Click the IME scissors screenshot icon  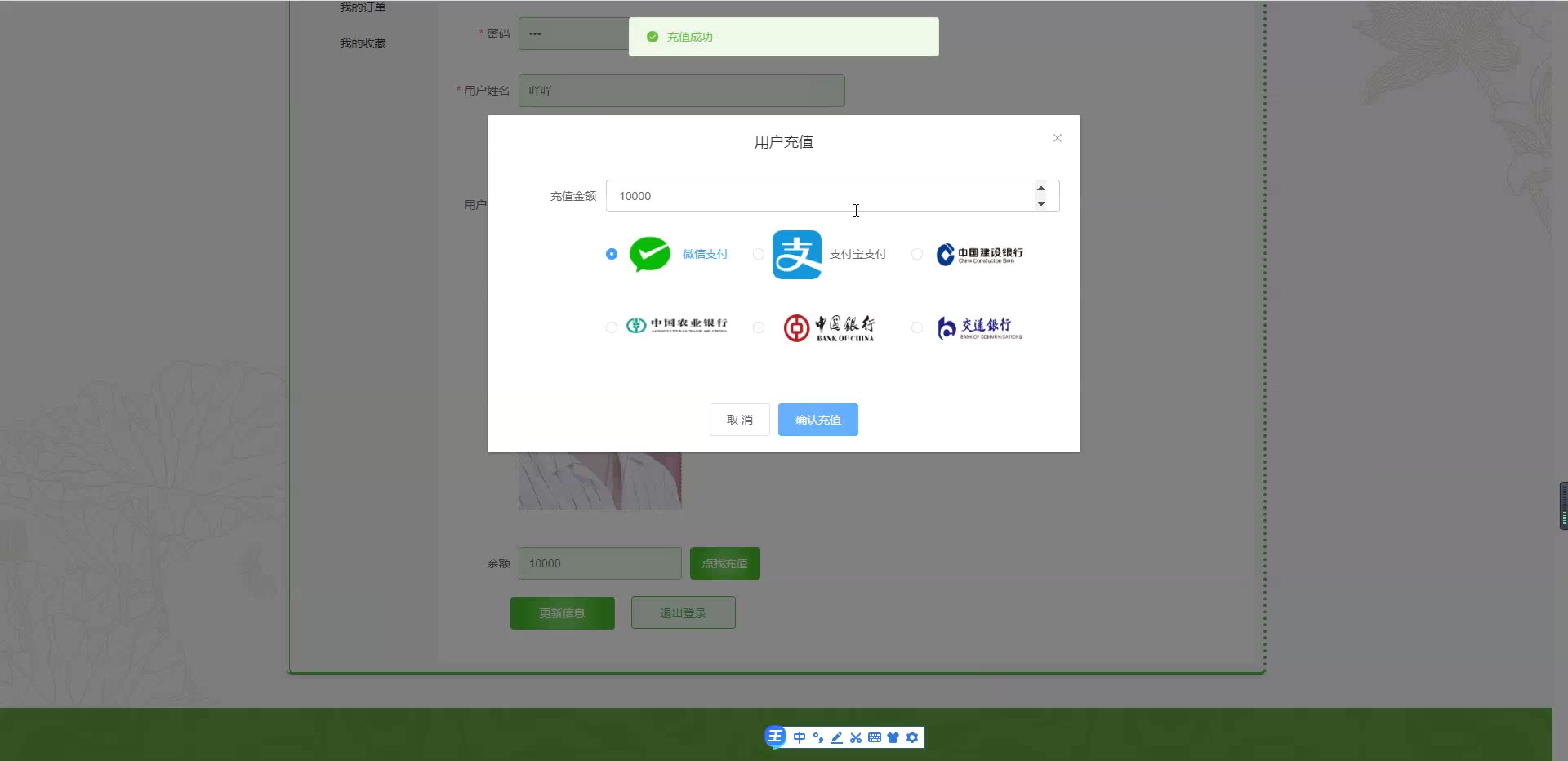pos(856,737)
